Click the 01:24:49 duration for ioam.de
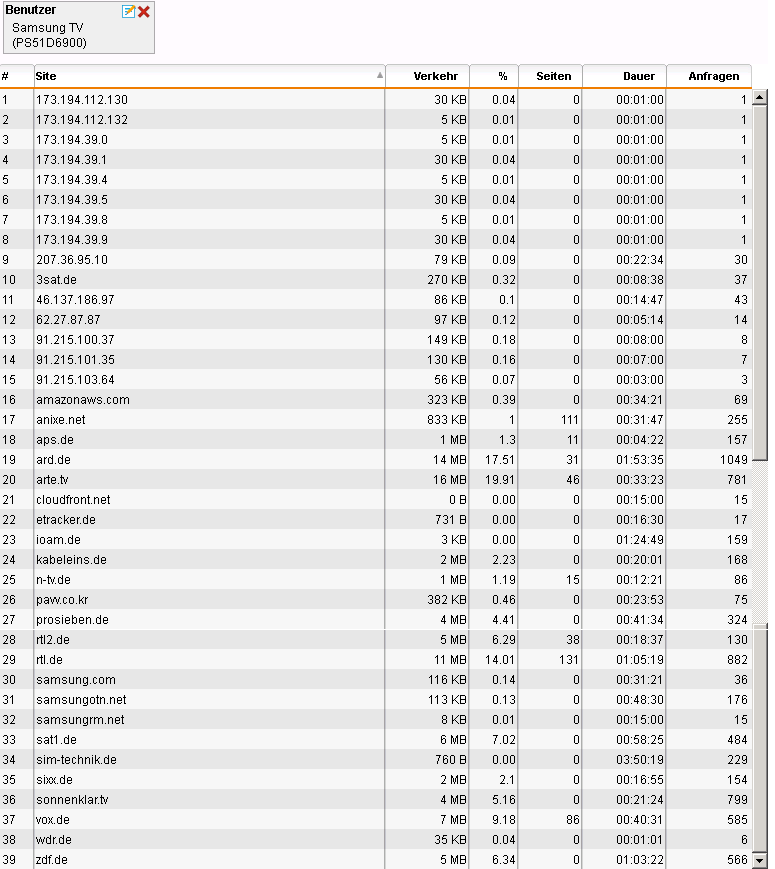 click(640, 540)
